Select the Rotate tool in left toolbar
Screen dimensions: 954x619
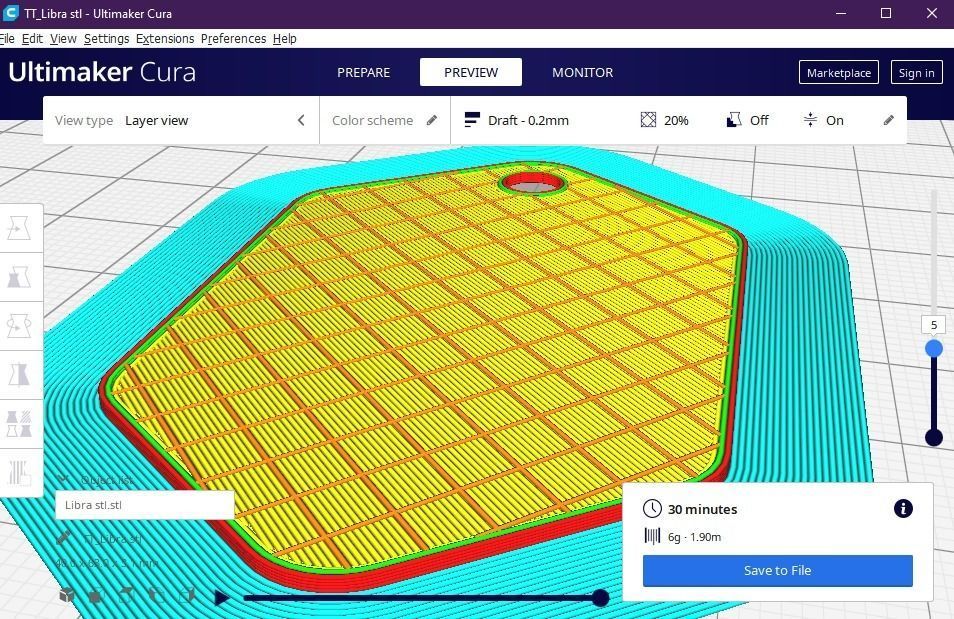click(19, 326)
